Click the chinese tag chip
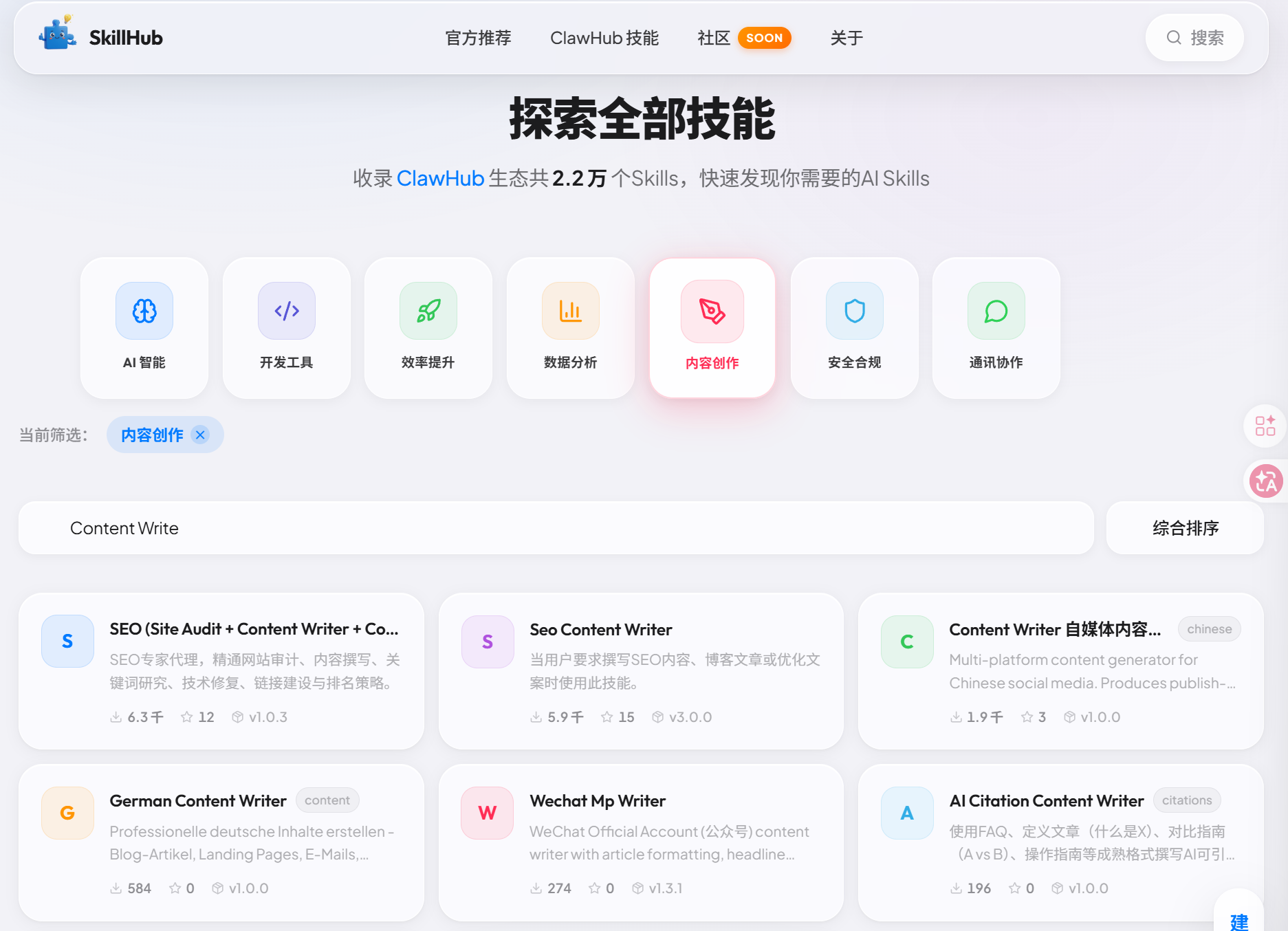 [x=1210, y=629]
